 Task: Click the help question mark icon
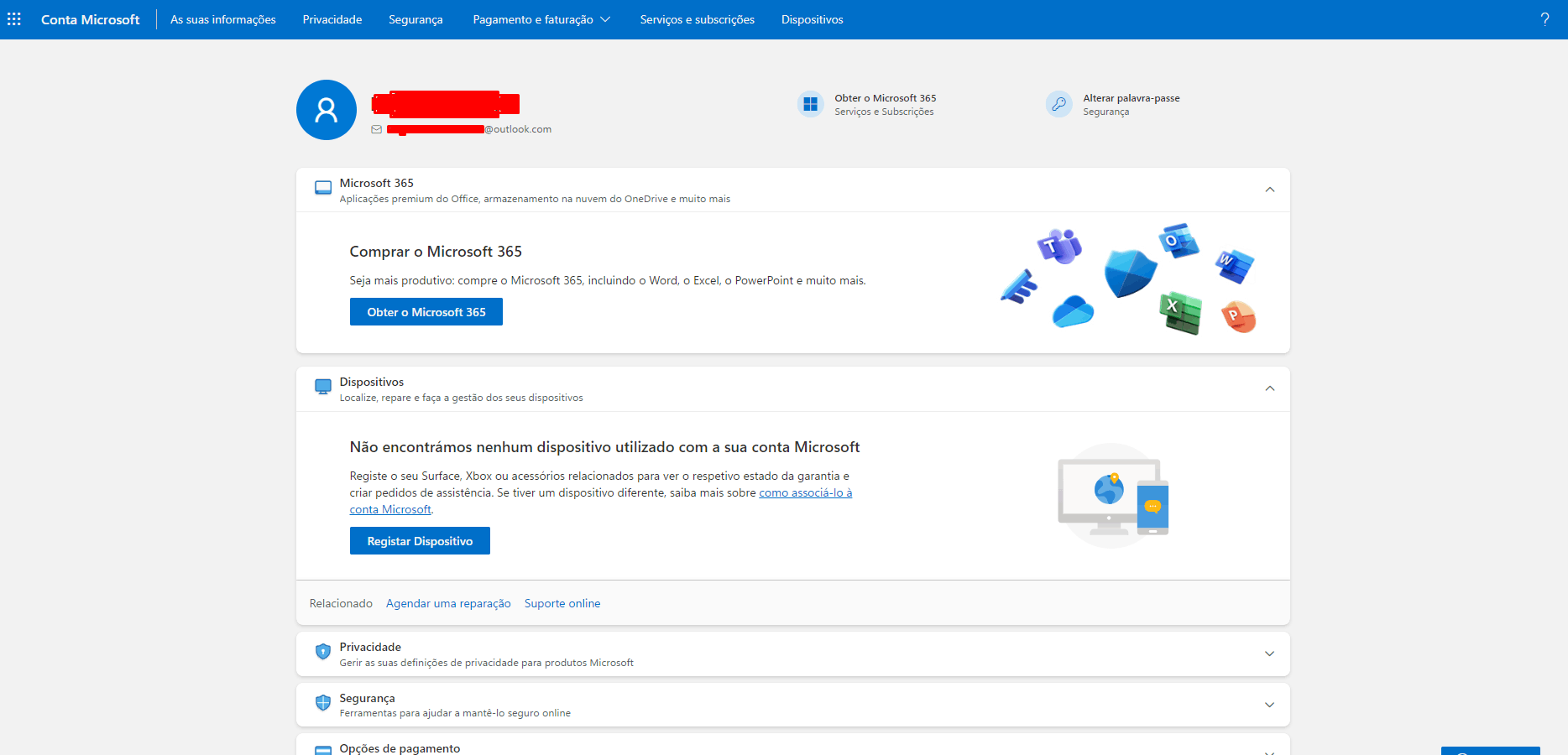pos(1545,18)
